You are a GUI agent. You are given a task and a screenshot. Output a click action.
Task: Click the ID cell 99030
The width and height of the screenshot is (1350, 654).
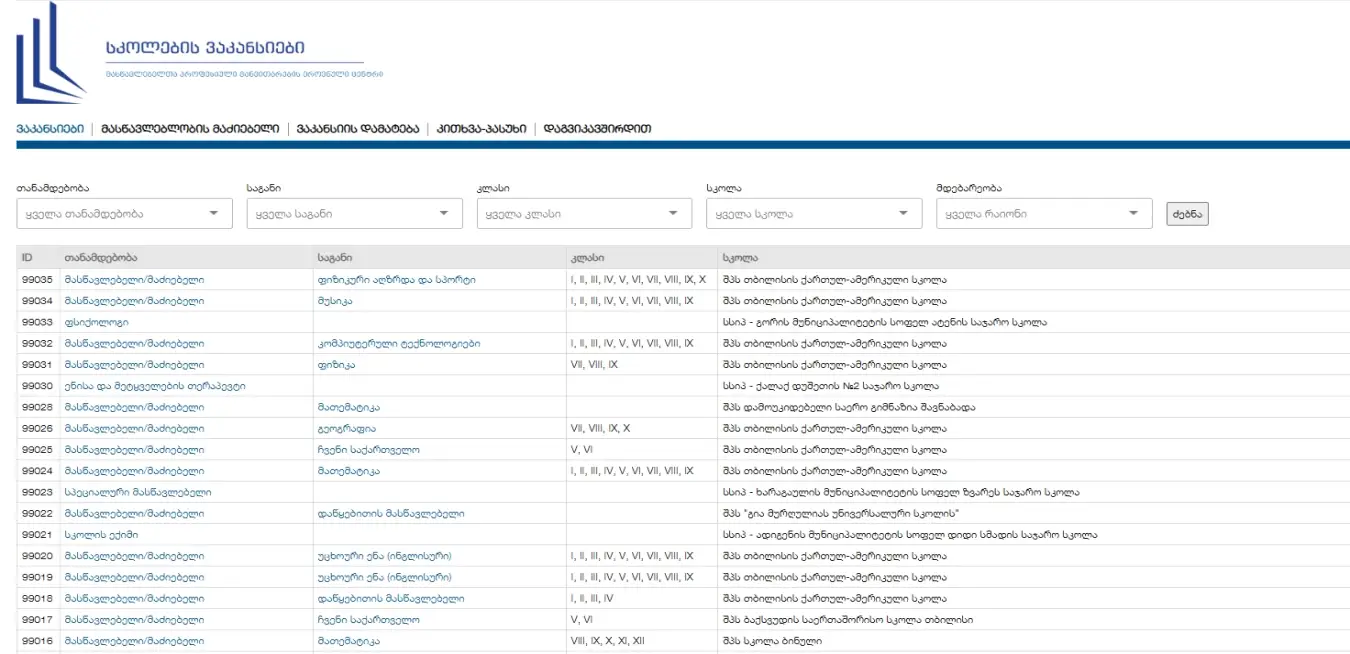coord(37,386)
